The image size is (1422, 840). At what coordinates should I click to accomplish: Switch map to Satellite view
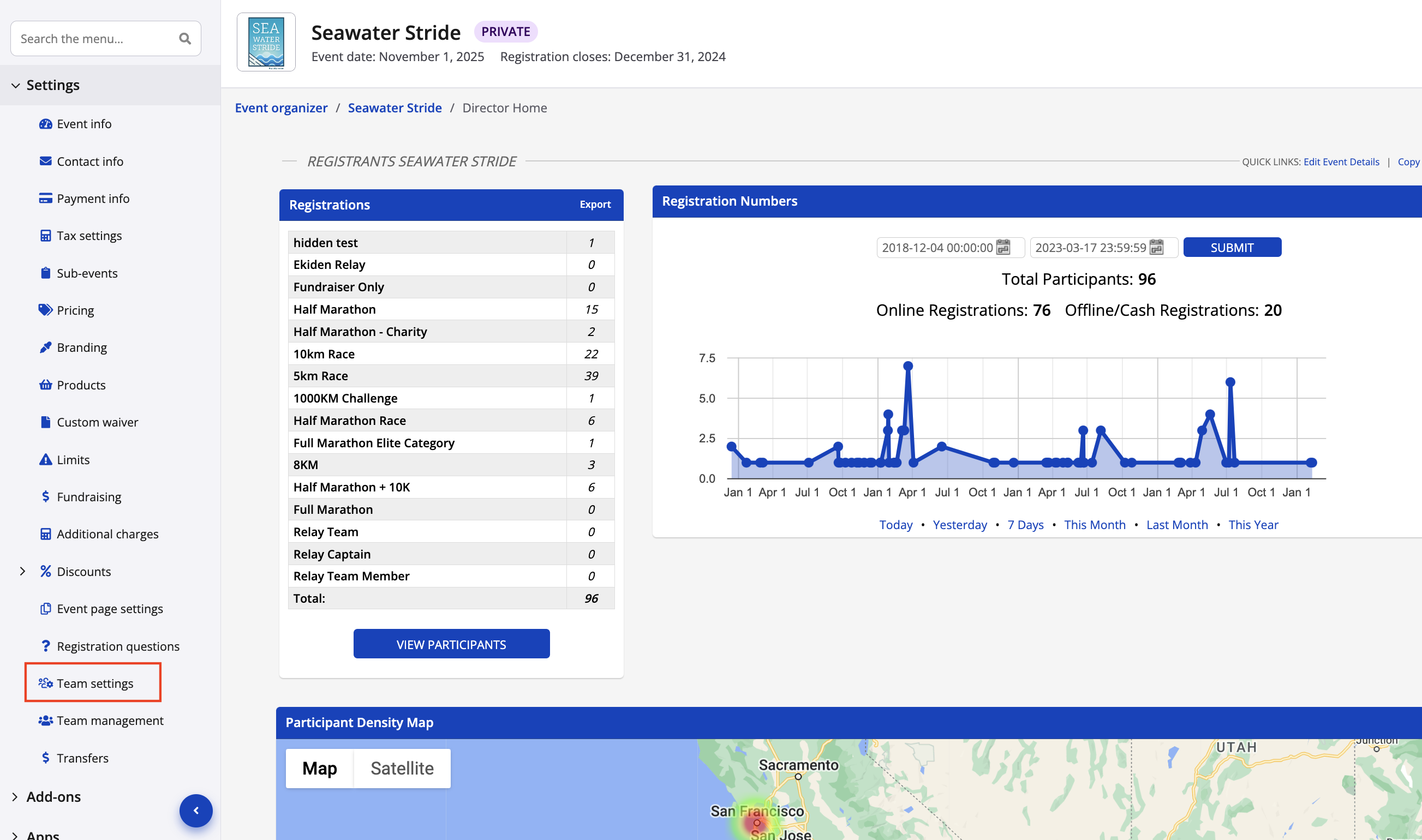pyautogui.click(x=402, y=768)
